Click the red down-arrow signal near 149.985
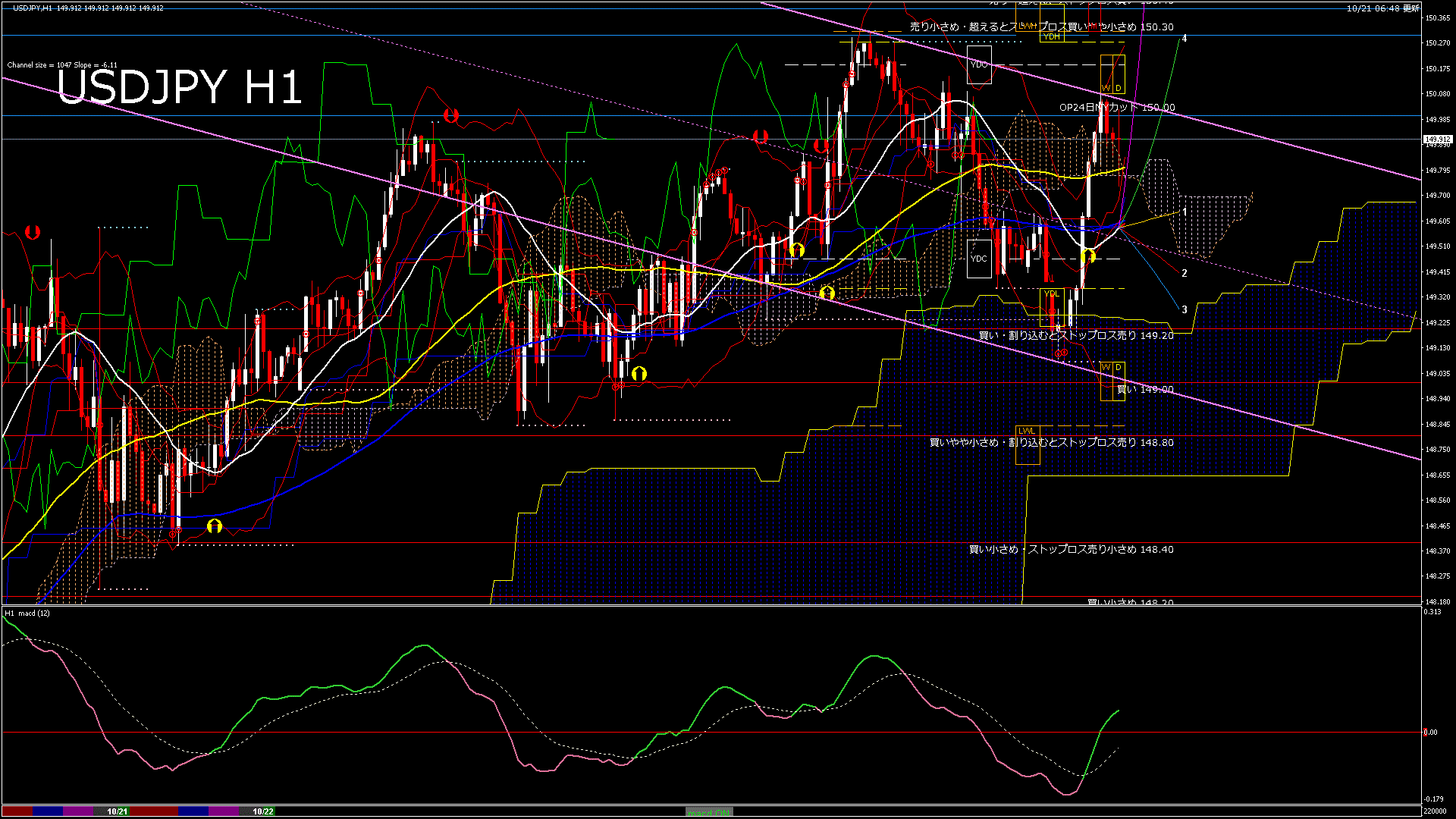 (x=451, y=116)
